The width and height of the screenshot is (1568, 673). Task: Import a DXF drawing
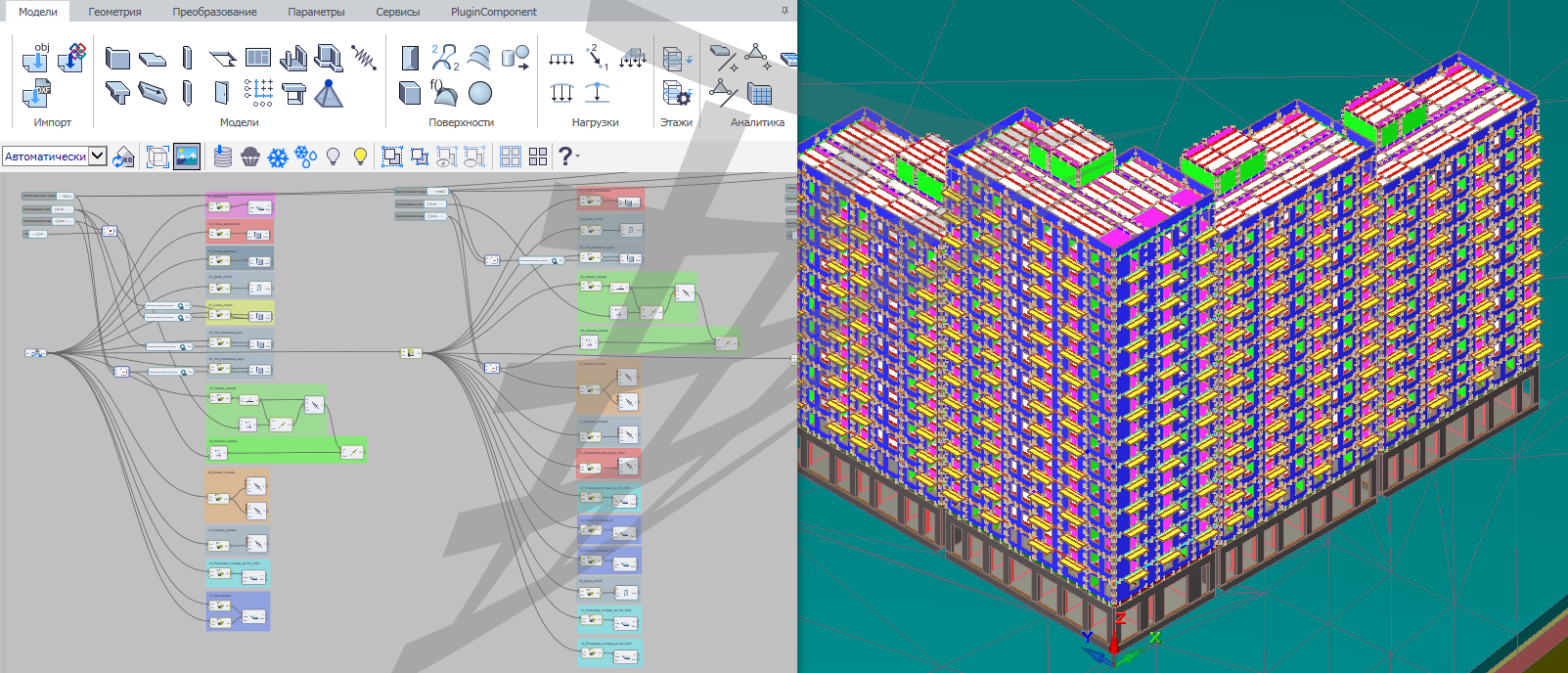click(x=36, y=93)
